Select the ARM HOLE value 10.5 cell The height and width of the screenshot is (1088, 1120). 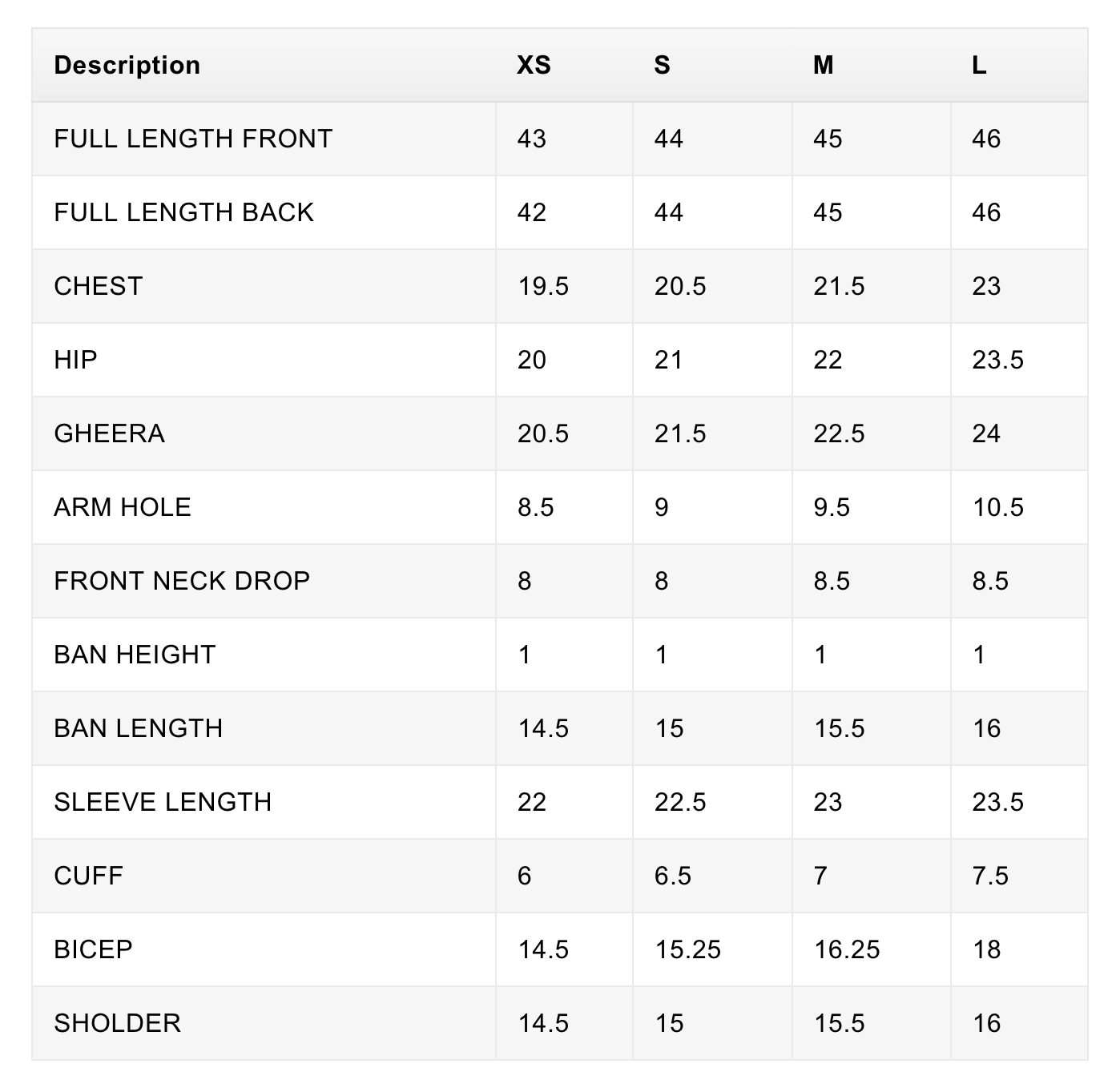[x=997, y=507]
